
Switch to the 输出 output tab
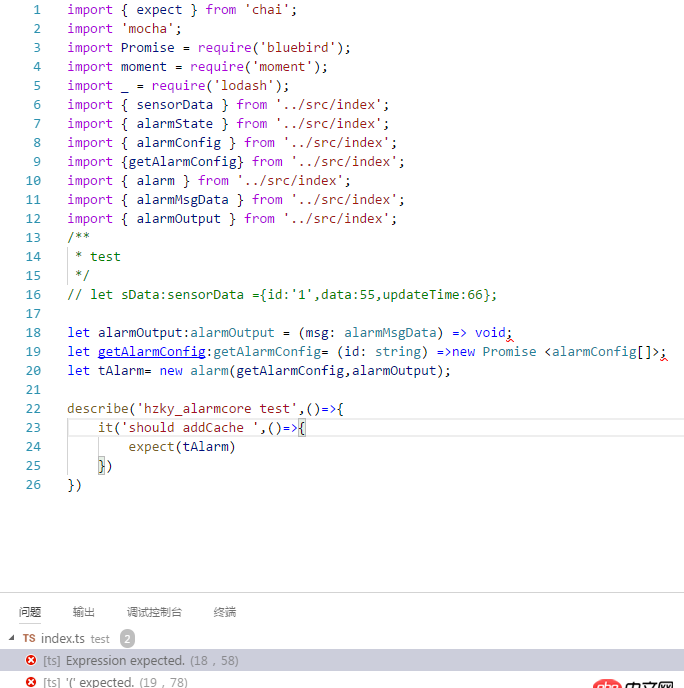point(83,612)
